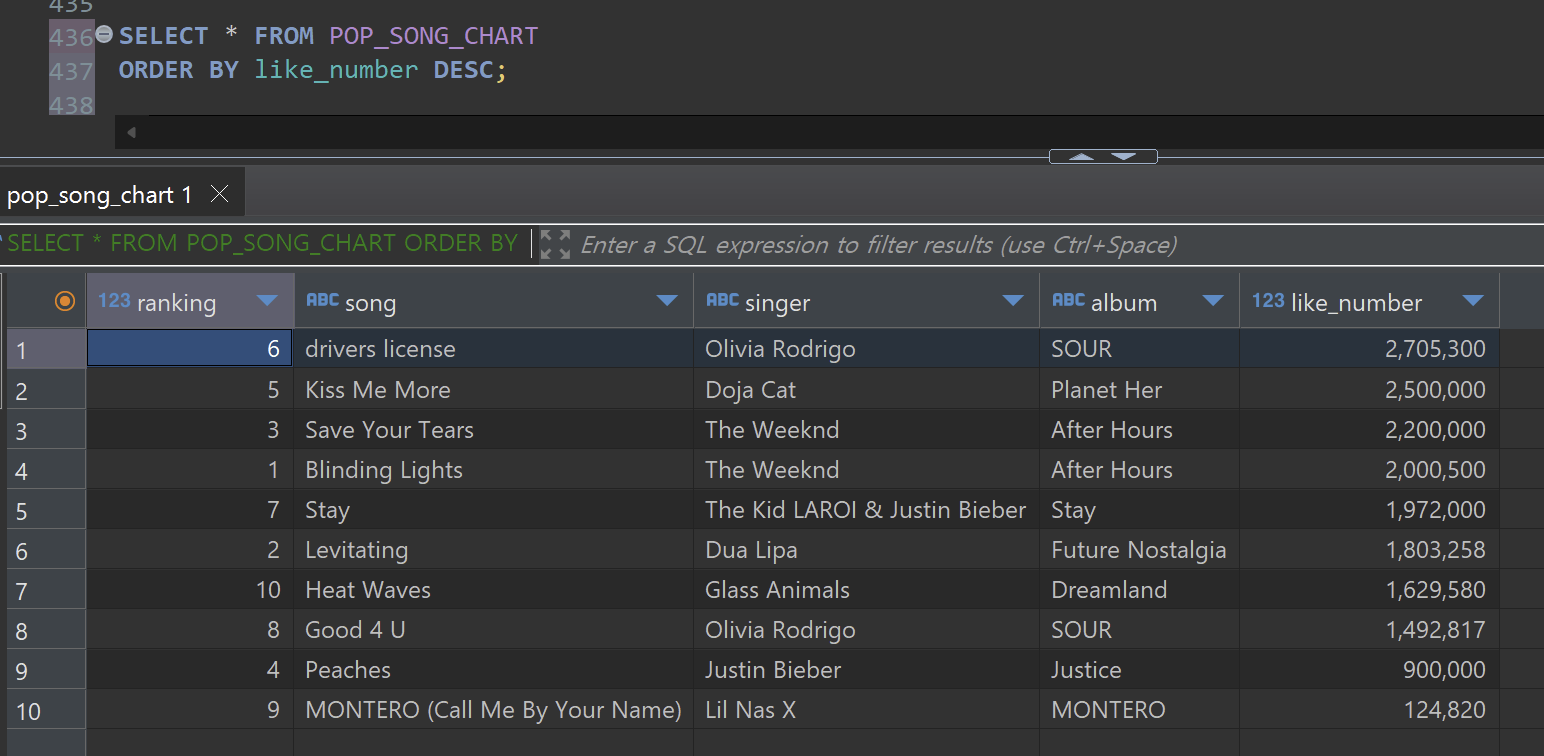Open the ranking column dropdown arrow
This screenshot has width=1544, height=756.
point(267,301)
